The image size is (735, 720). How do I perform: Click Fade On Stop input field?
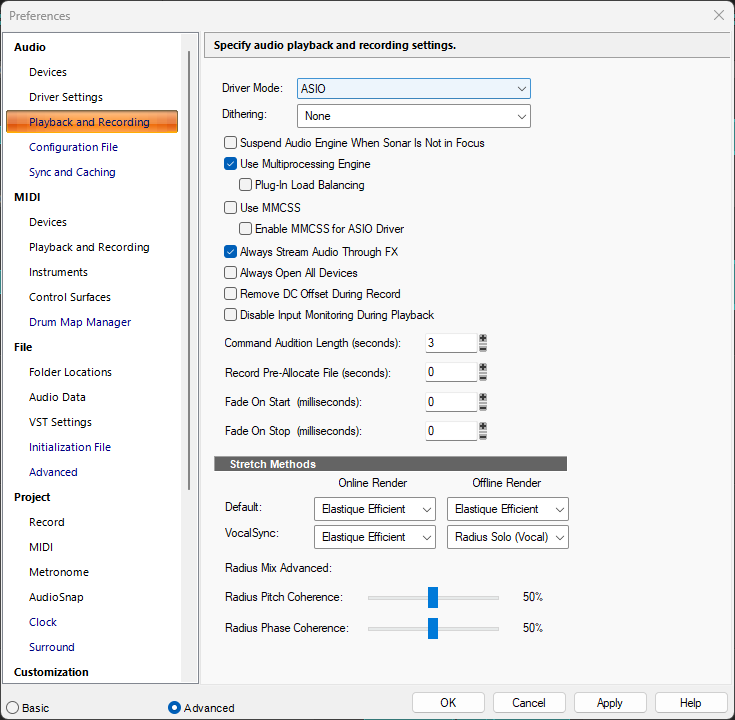pyautogui.click(x=451, y=431)
